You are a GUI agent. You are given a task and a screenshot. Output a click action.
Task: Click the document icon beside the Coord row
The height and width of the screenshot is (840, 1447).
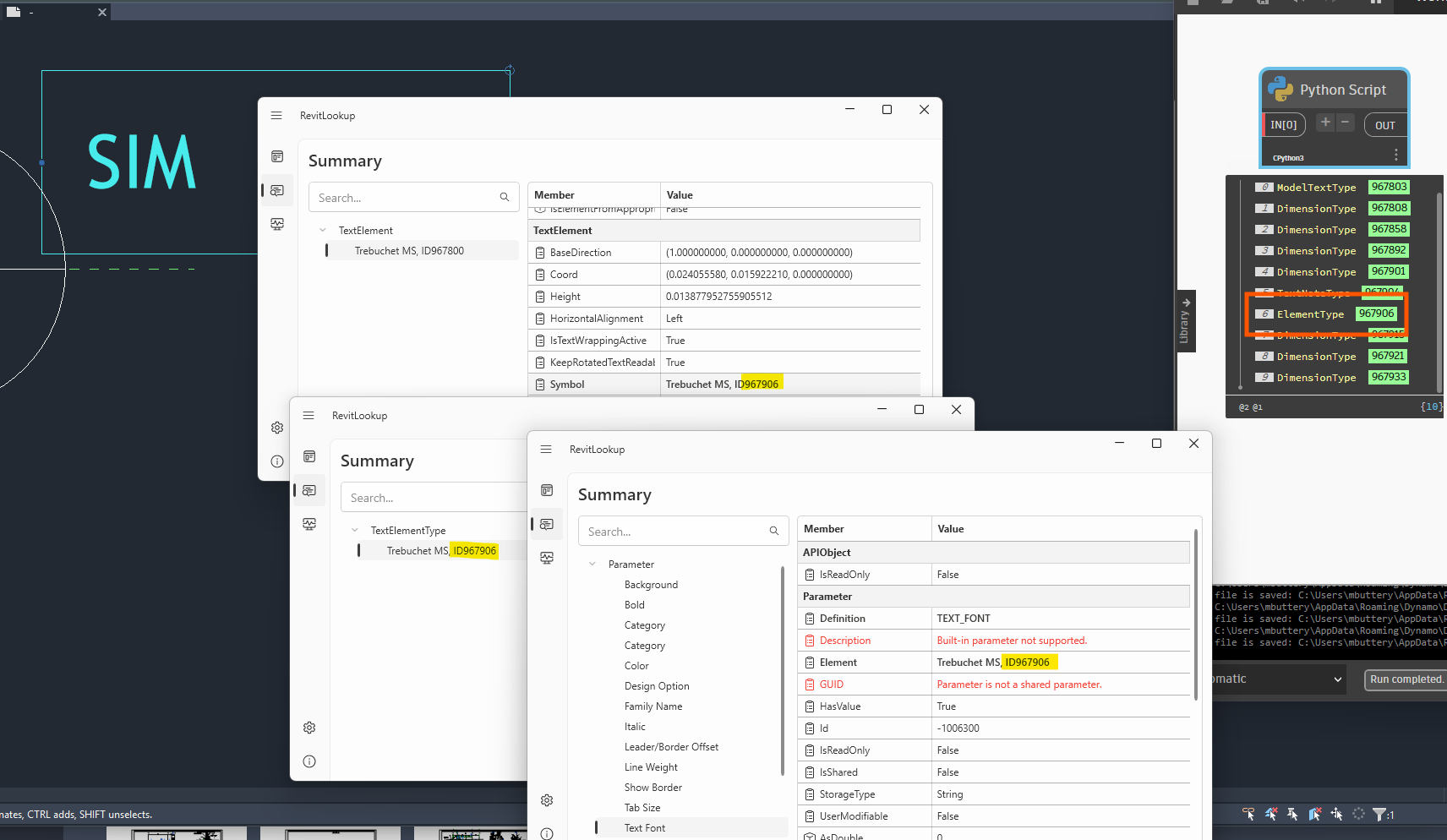(x=540, y=275)
